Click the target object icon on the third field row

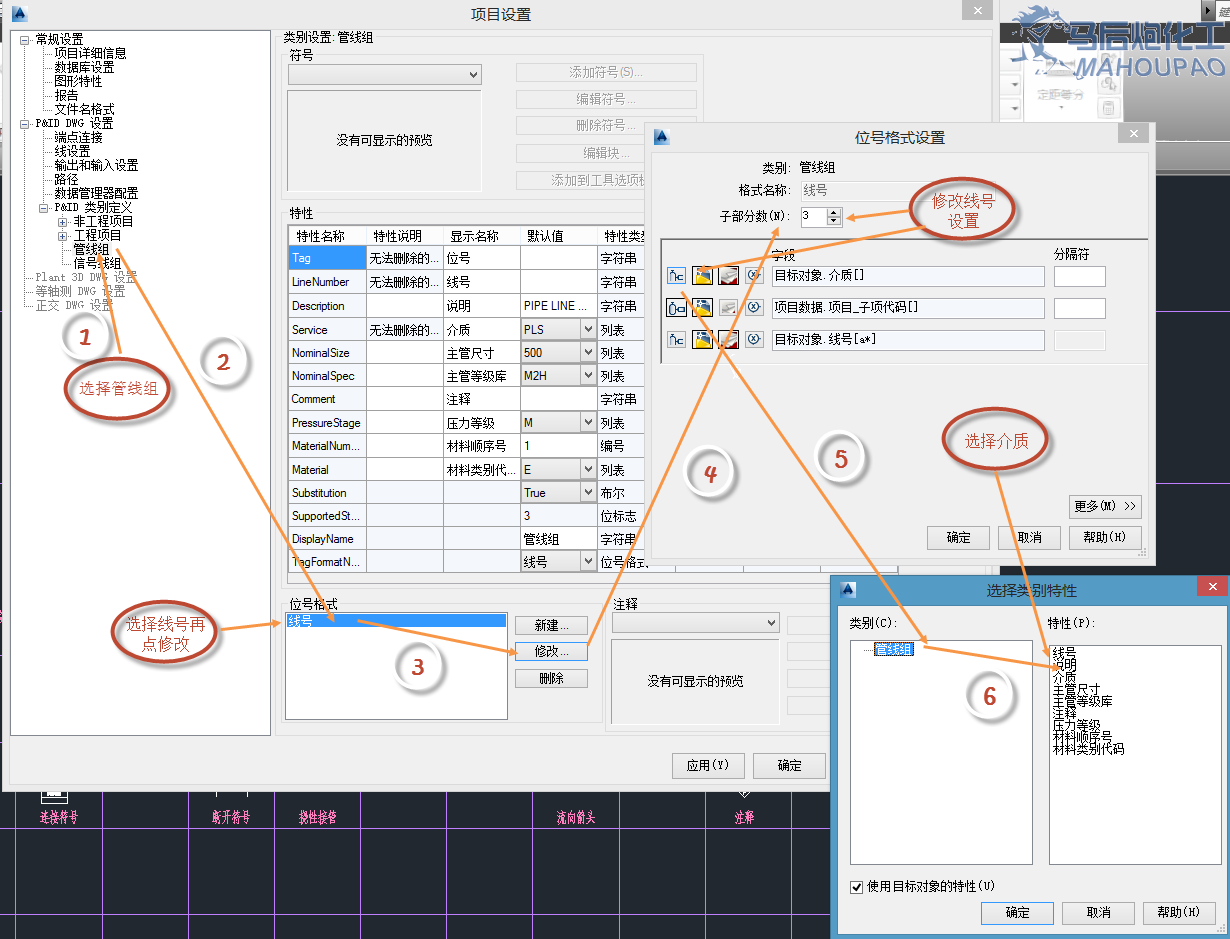tap(675, 338)
